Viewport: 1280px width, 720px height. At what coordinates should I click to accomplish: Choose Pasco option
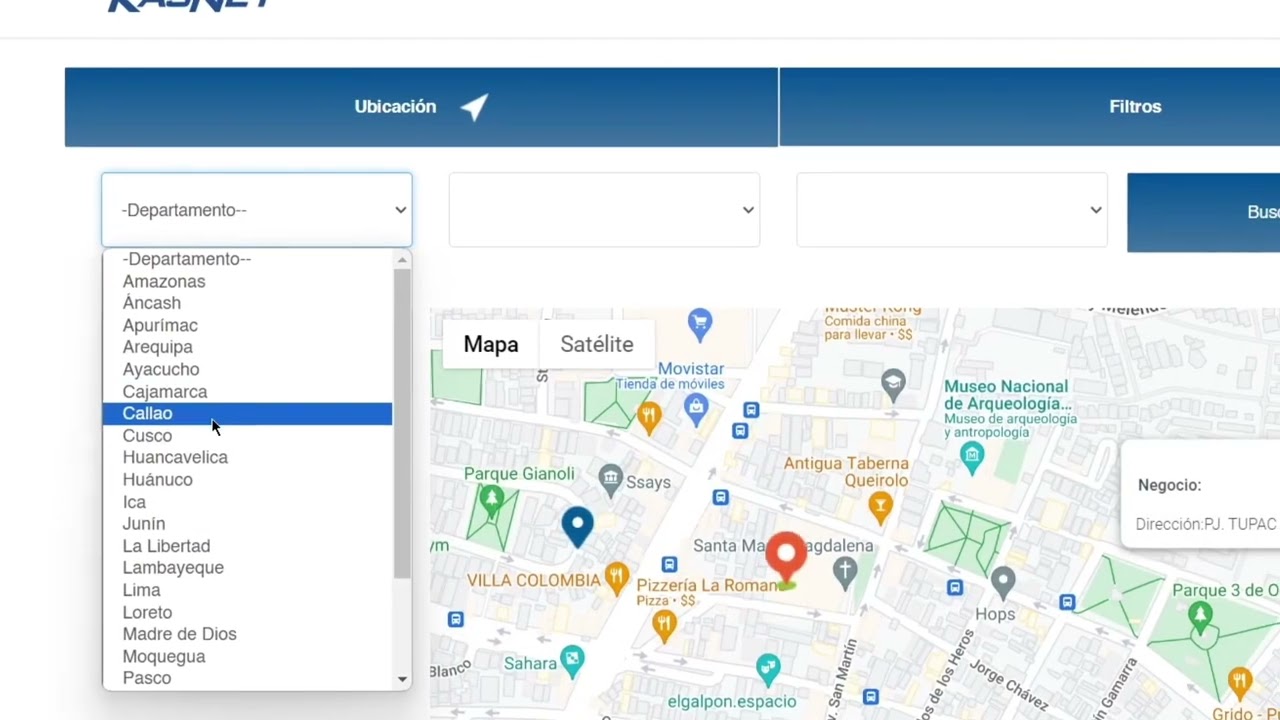(x=247, y=677)
